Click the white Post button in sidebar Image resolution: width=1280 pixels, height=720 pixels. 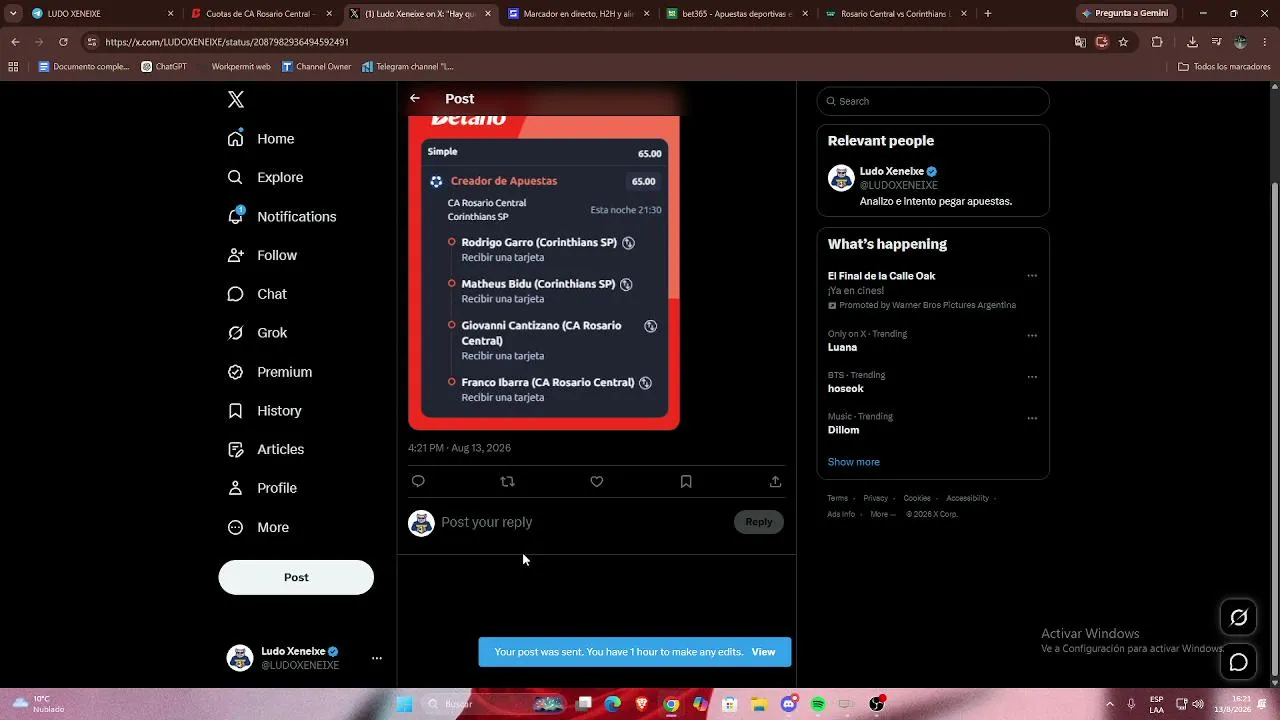point(296,577)
